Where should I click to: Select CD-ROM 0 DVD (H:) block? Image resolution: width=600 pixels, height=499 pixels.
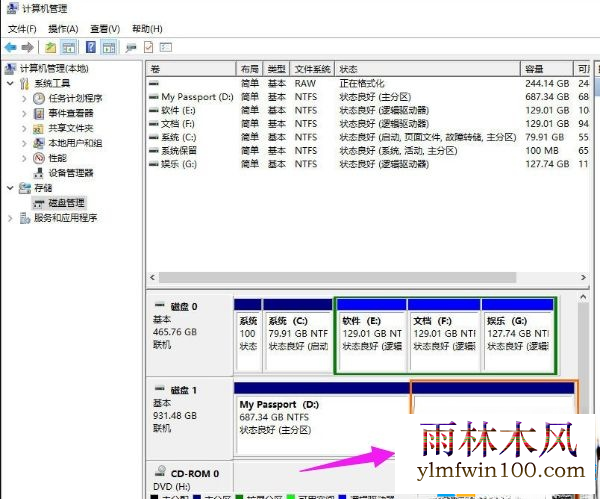coord(190,480)
